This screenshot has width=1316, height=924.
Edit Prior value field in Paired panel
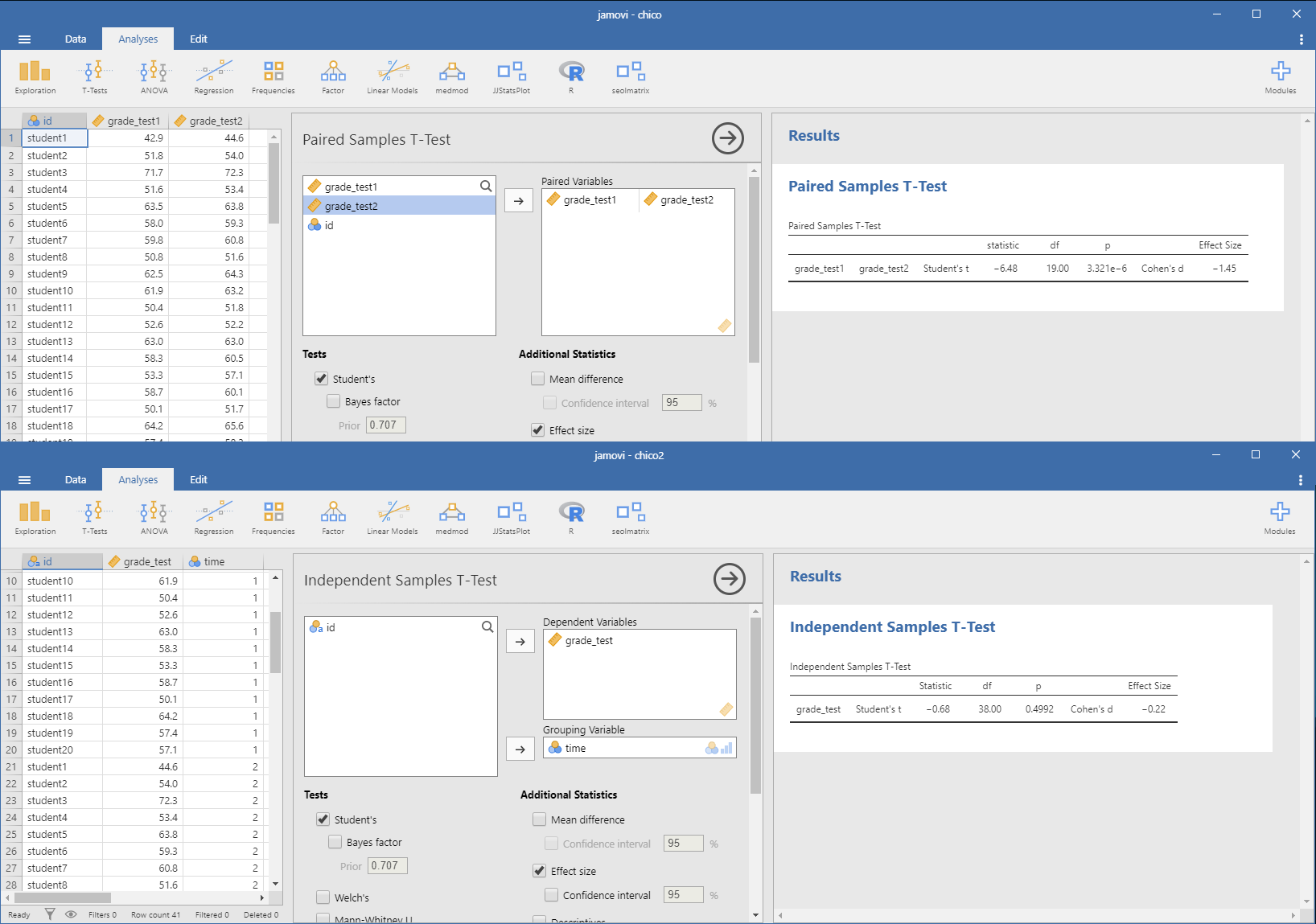pyautogui.click(x=386, y=425)
